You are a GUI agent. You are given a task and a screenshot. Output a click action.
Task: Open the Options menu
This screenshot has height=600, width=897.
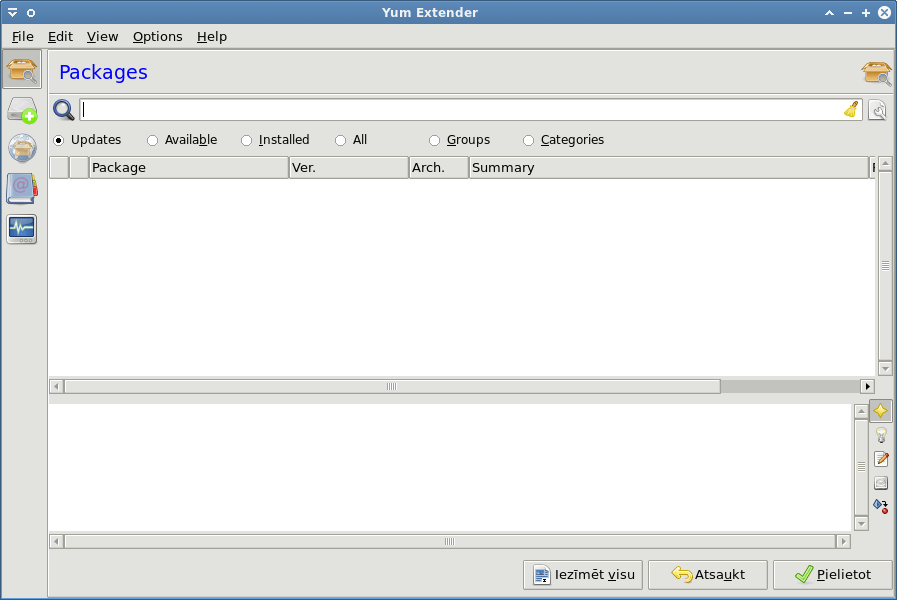(x=157, y=37)
